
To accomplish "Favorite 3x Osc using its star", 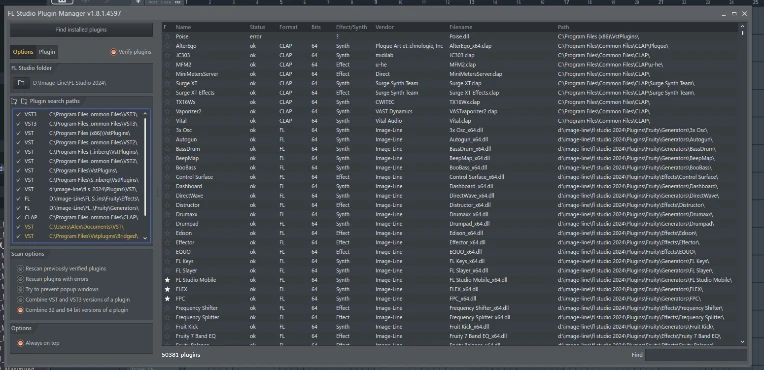I will (x=168, y=130).
